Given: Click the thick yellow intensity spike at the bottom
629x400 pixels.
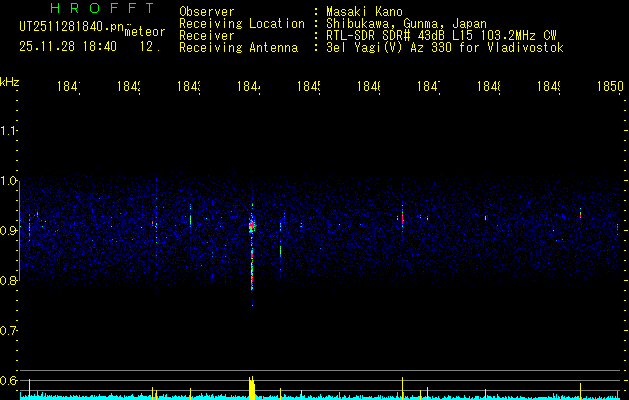Looking at the screenshot, I should pyautogui.click(x=252, y=388).
